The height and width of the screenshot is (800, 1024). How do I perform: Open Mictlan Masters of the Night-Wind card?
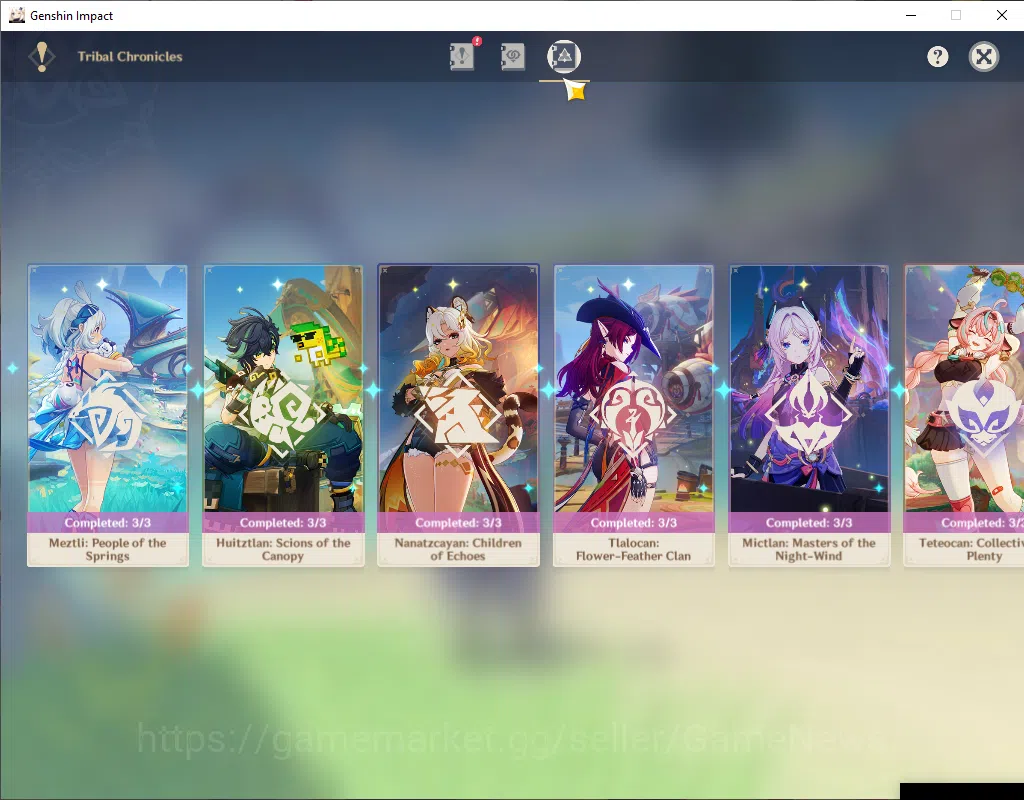809,415
